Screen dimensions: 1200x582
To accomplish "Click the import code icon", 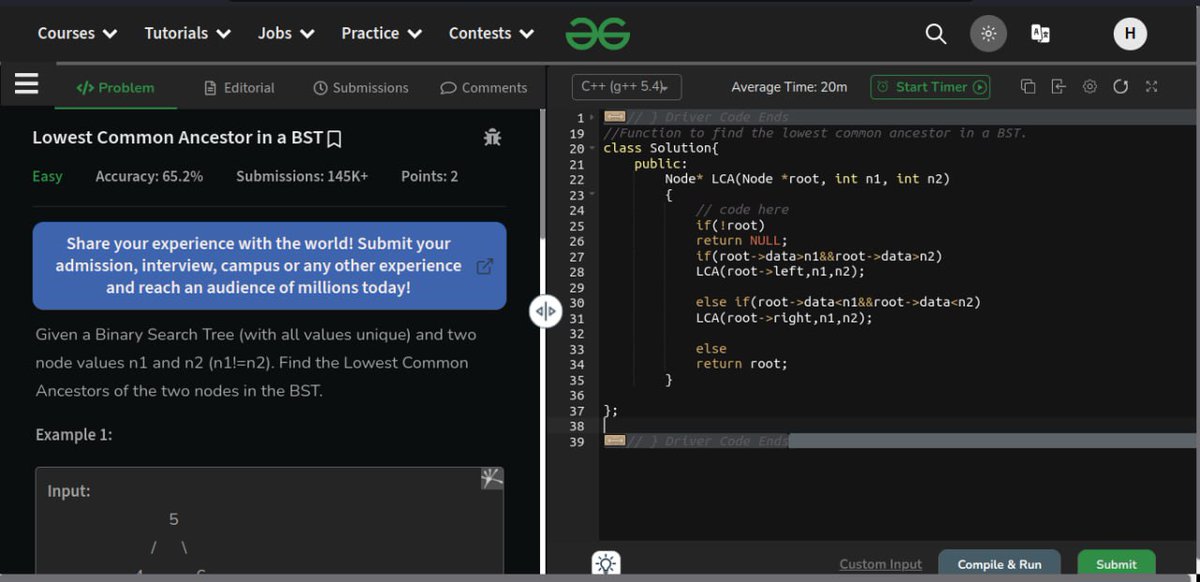I will (x=1059, y=87).
